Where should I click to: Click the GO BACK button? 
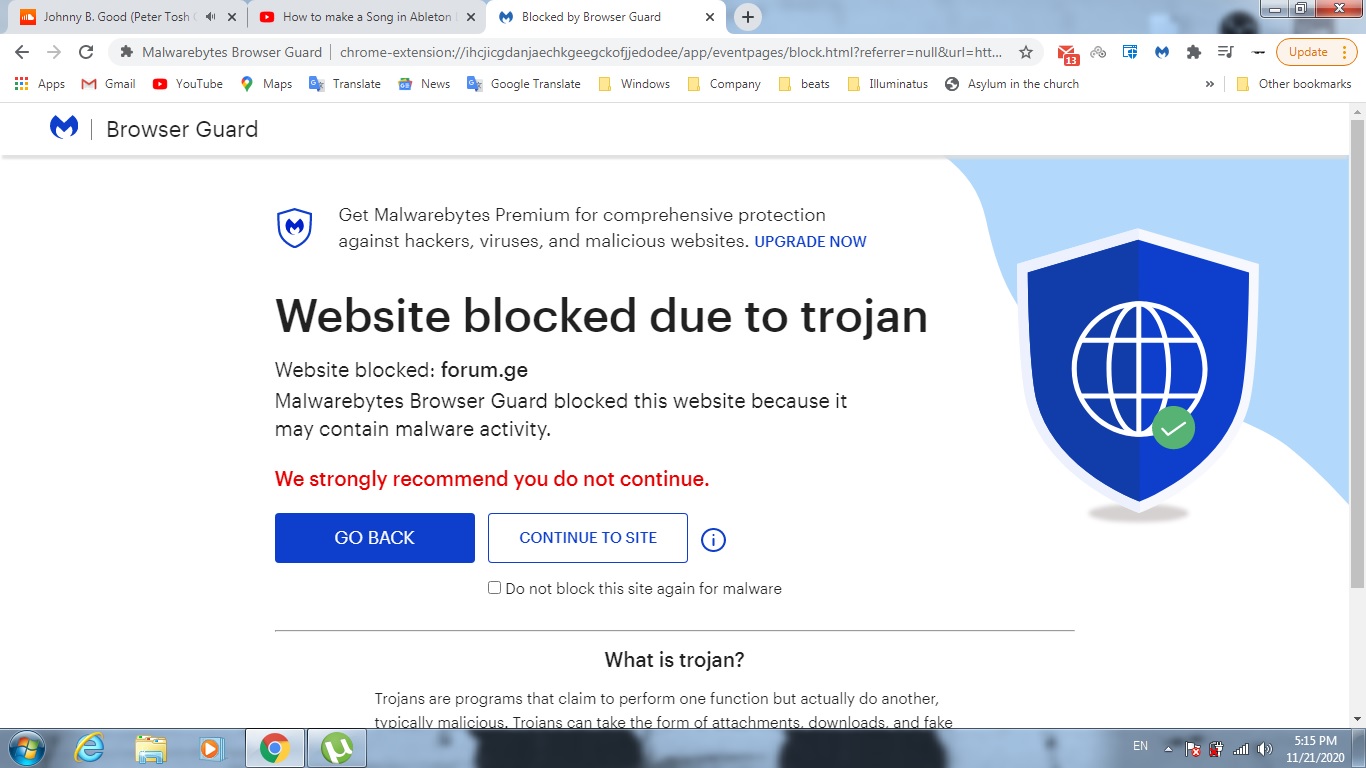[375, 538]
